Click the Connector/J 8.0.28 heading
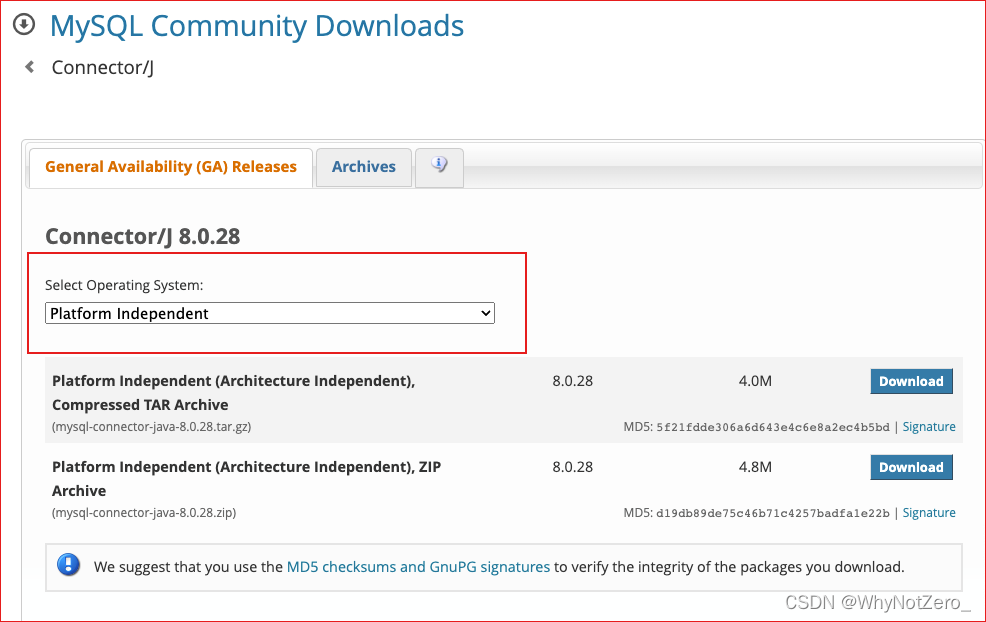The height and width of the screenshot is (622, 986). click(x=142, y=236)
